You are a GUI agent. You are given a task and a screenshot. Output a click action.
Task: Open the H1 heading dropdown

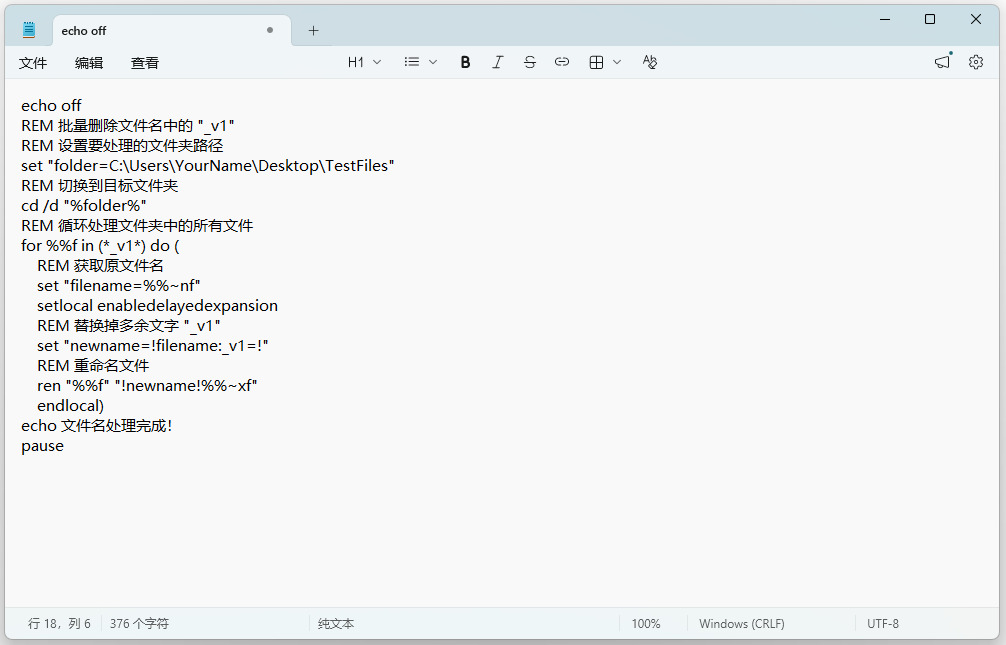[364, 62]
